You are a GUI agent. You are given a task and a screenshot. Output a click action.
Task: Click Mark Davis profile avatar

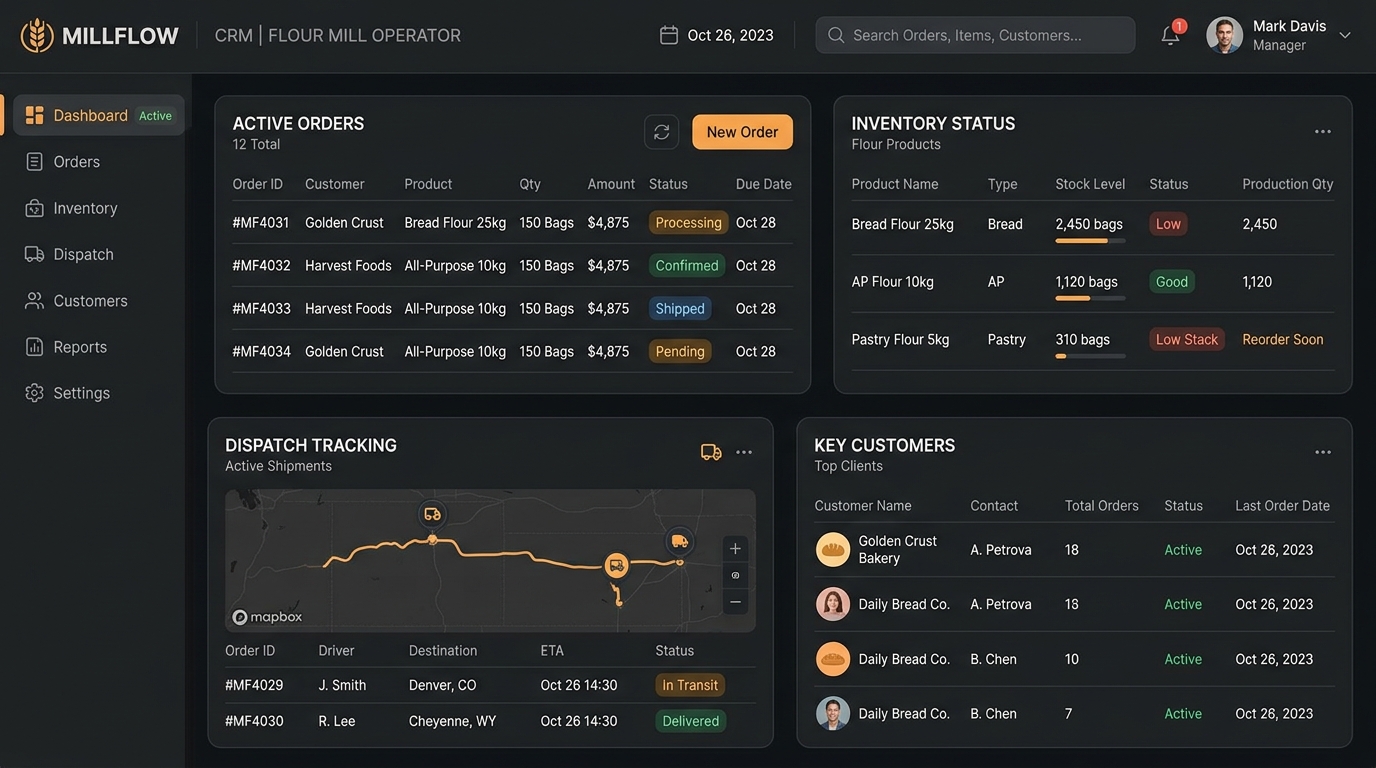point(1225,35)
